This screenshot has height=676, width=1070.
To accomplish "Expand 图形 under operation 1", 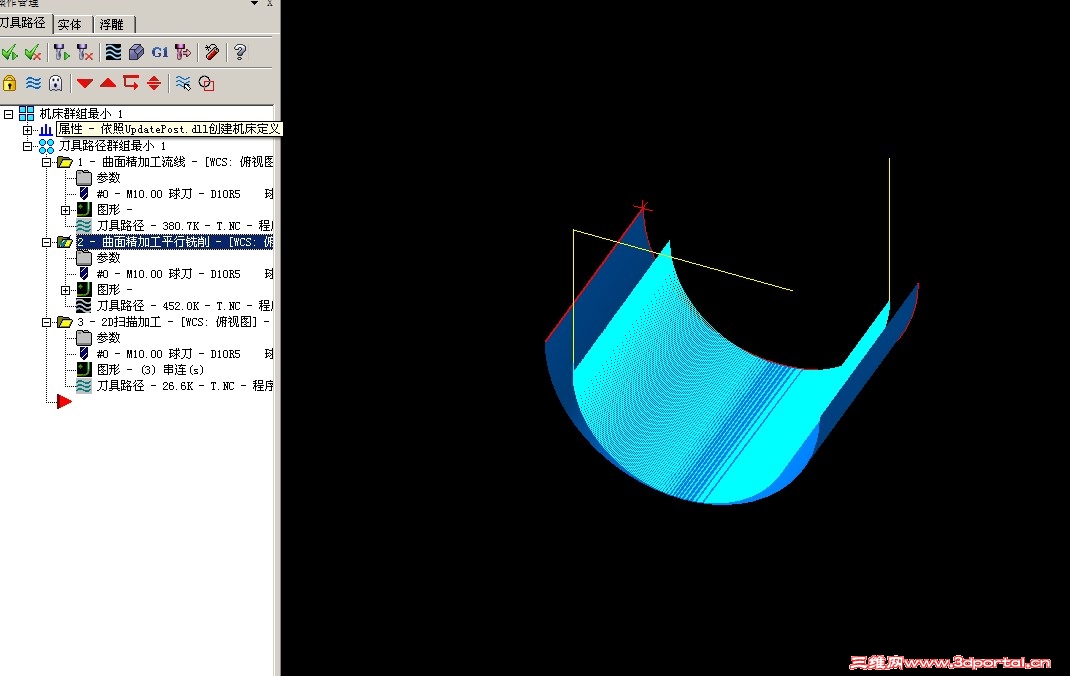I will [66, 209].
